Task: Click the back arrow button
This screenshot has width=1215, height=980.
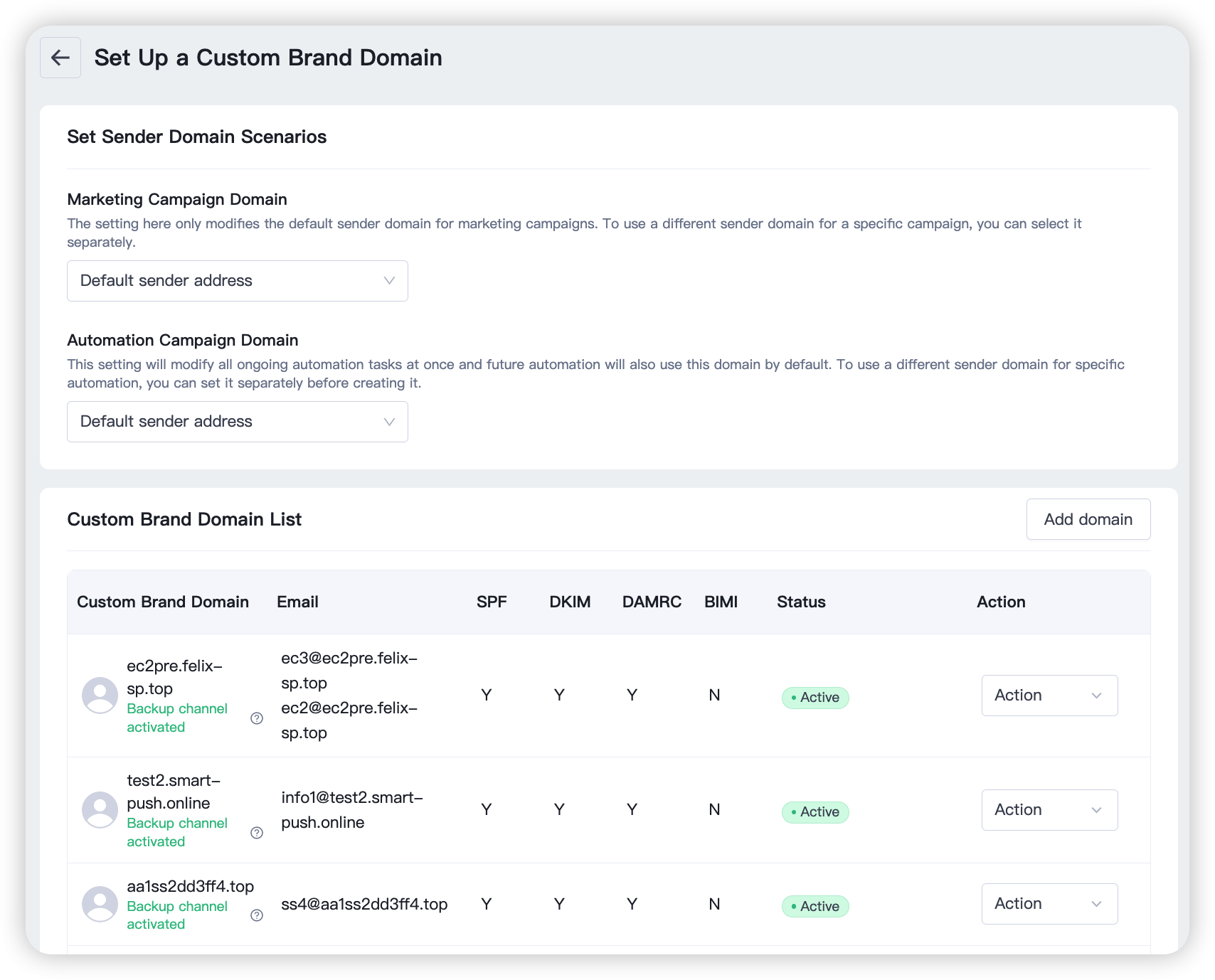Action: click(60, 58)
